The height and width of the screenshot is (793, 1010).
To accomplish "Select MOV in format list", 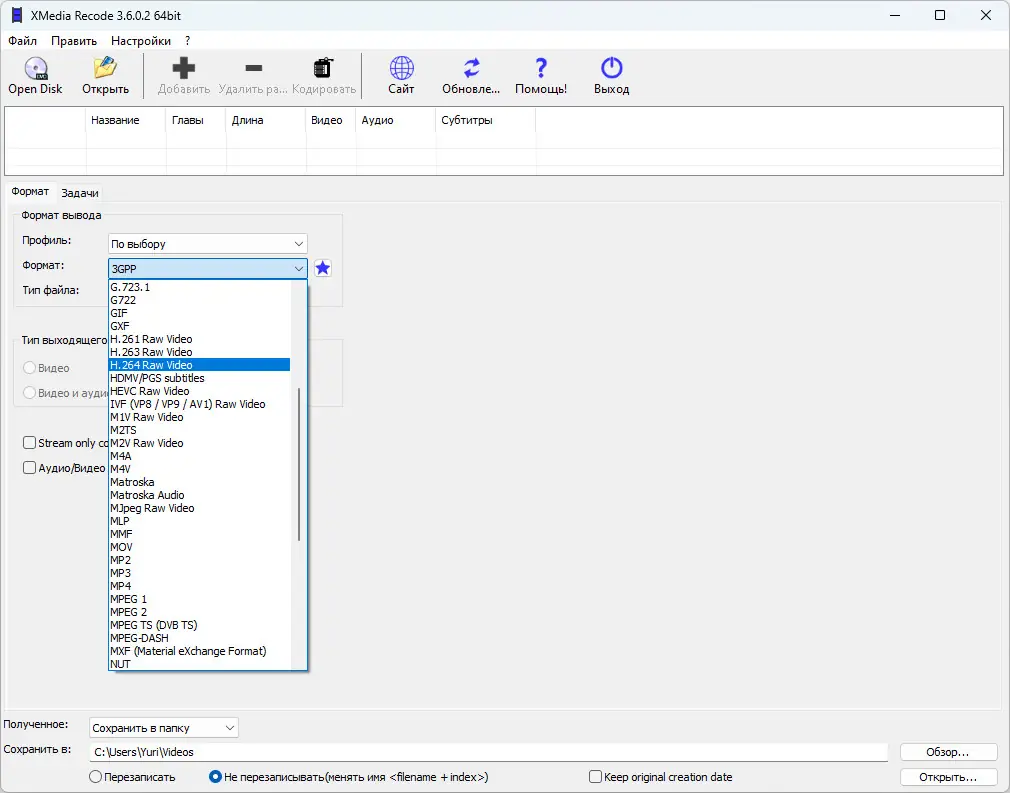I will 200,547.
